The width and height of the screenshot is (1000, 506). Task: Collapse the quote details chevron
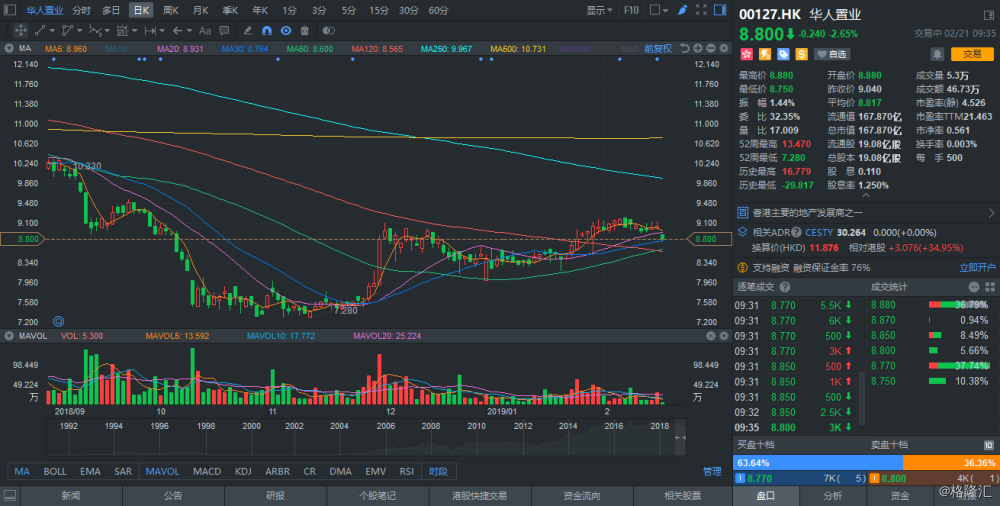click(x=865, y=196)
